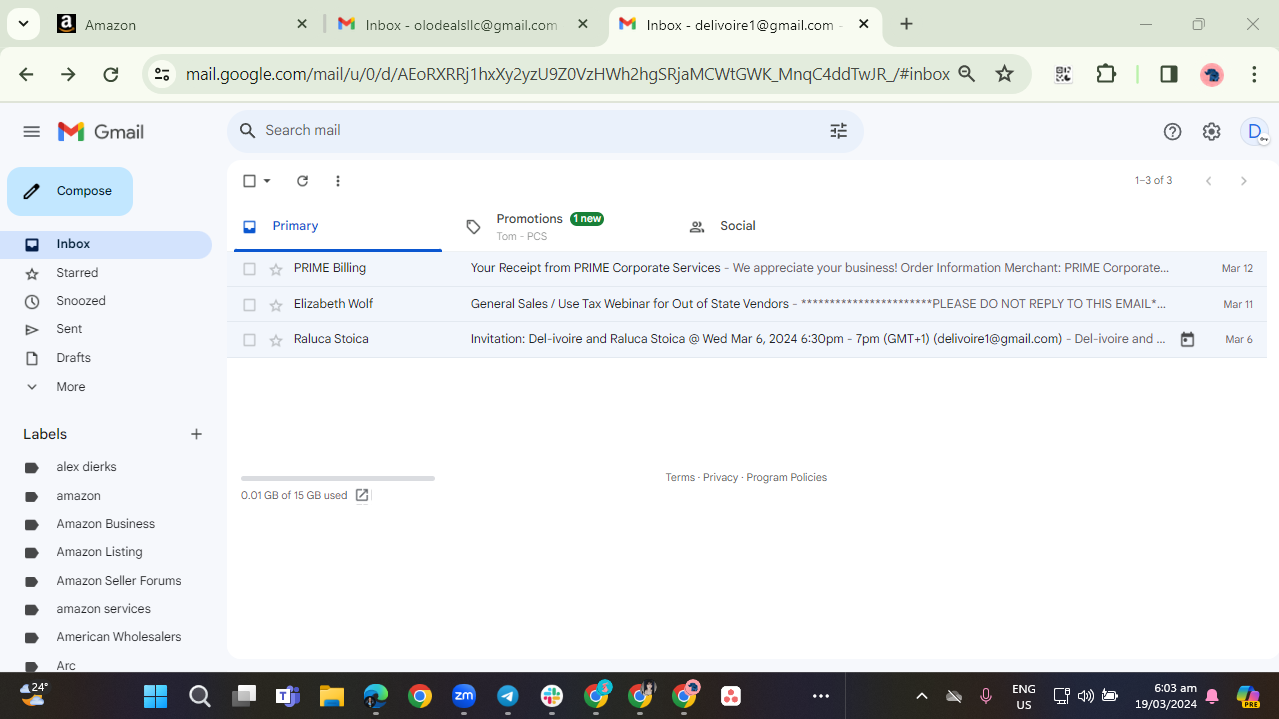Select the PRIME Billing email checkbox
The image size is (1279, 719).
[250, 269]
